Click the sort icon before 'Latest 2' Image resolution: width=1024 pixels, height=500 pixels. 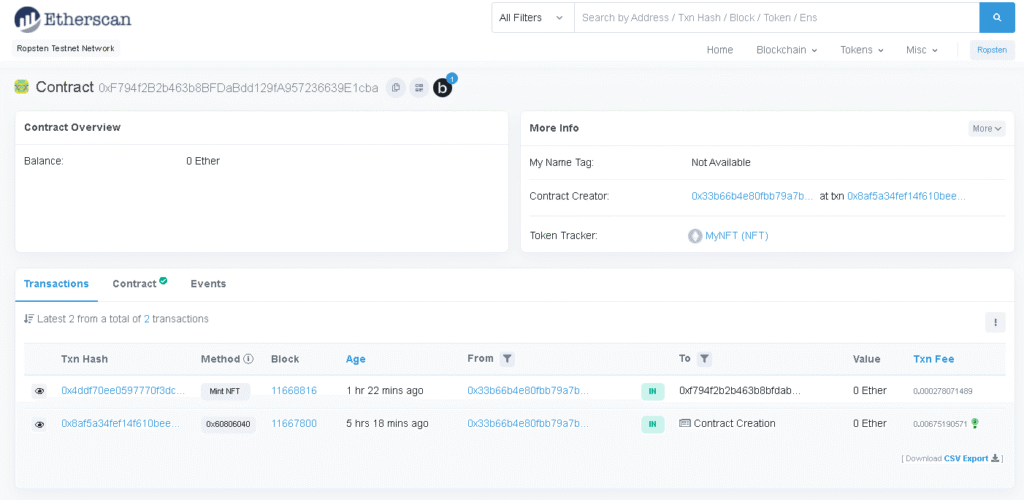[29, 319]
